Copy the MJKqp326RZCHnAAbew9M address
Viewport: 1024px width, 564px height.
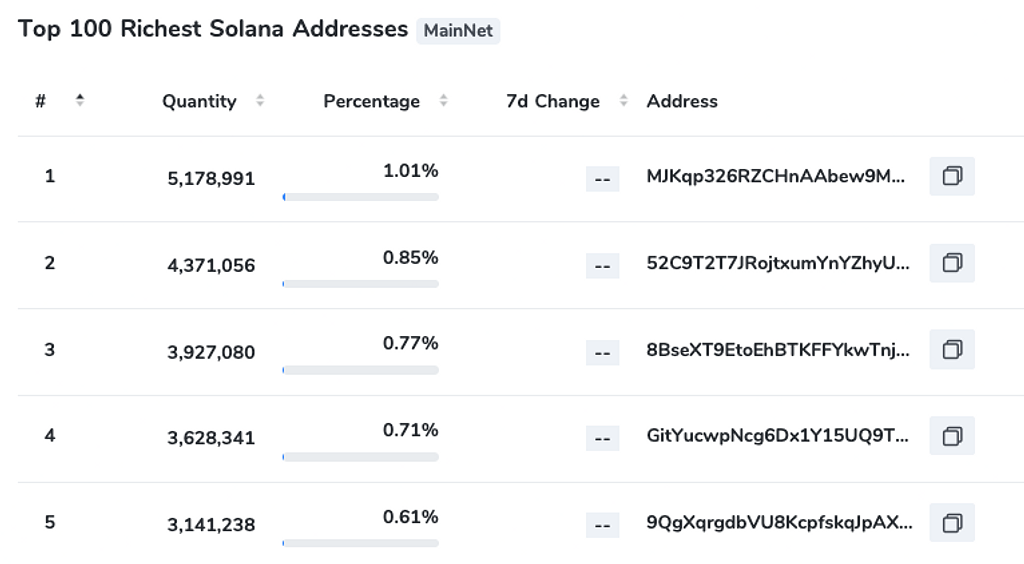(x=952, y=176)
